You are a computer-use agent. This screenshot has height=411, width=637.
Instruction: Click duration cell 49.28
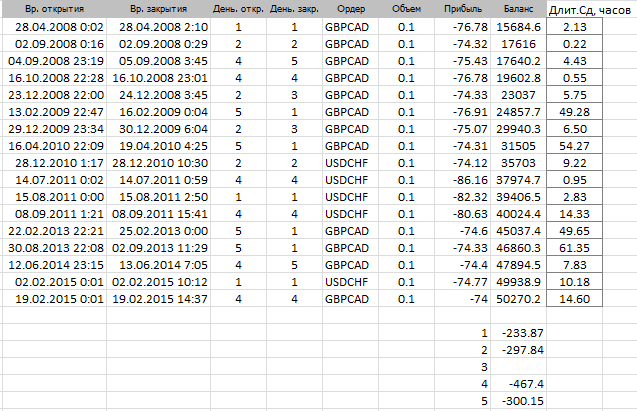(574, 112)
